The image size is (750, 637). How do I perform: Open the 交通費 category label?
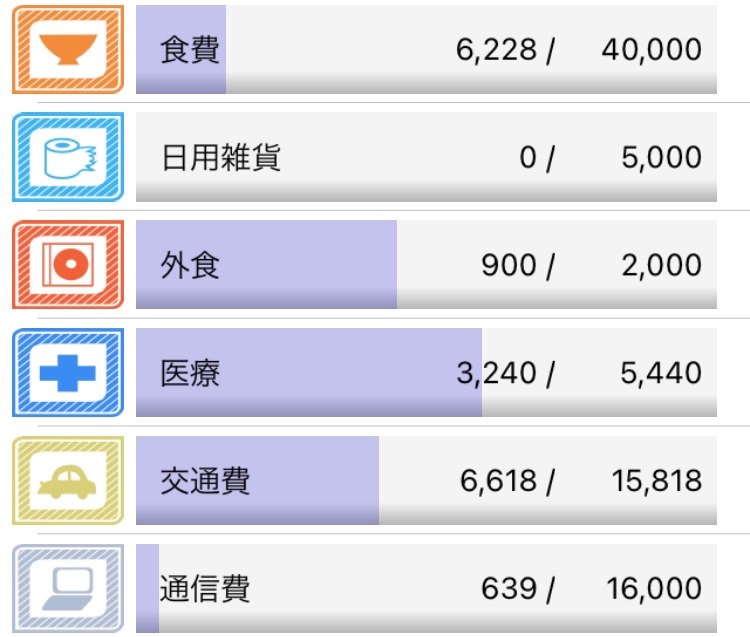(x=205, y=481)
